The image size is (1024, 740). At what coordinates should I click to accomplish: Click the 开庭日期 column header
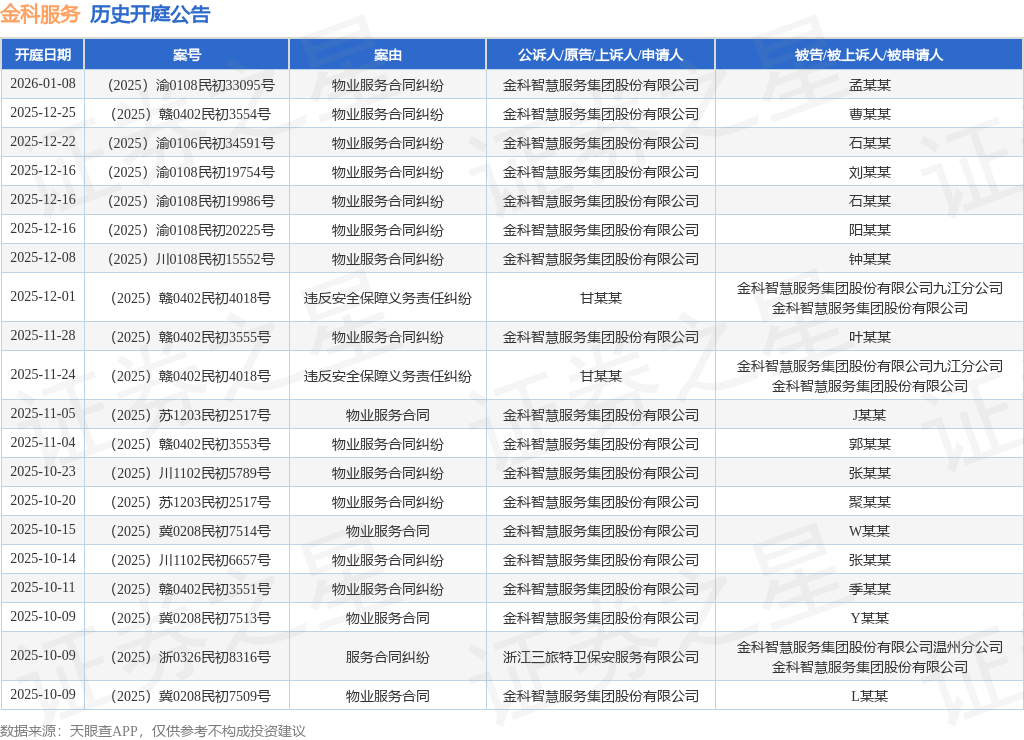(x=43, y=55)
